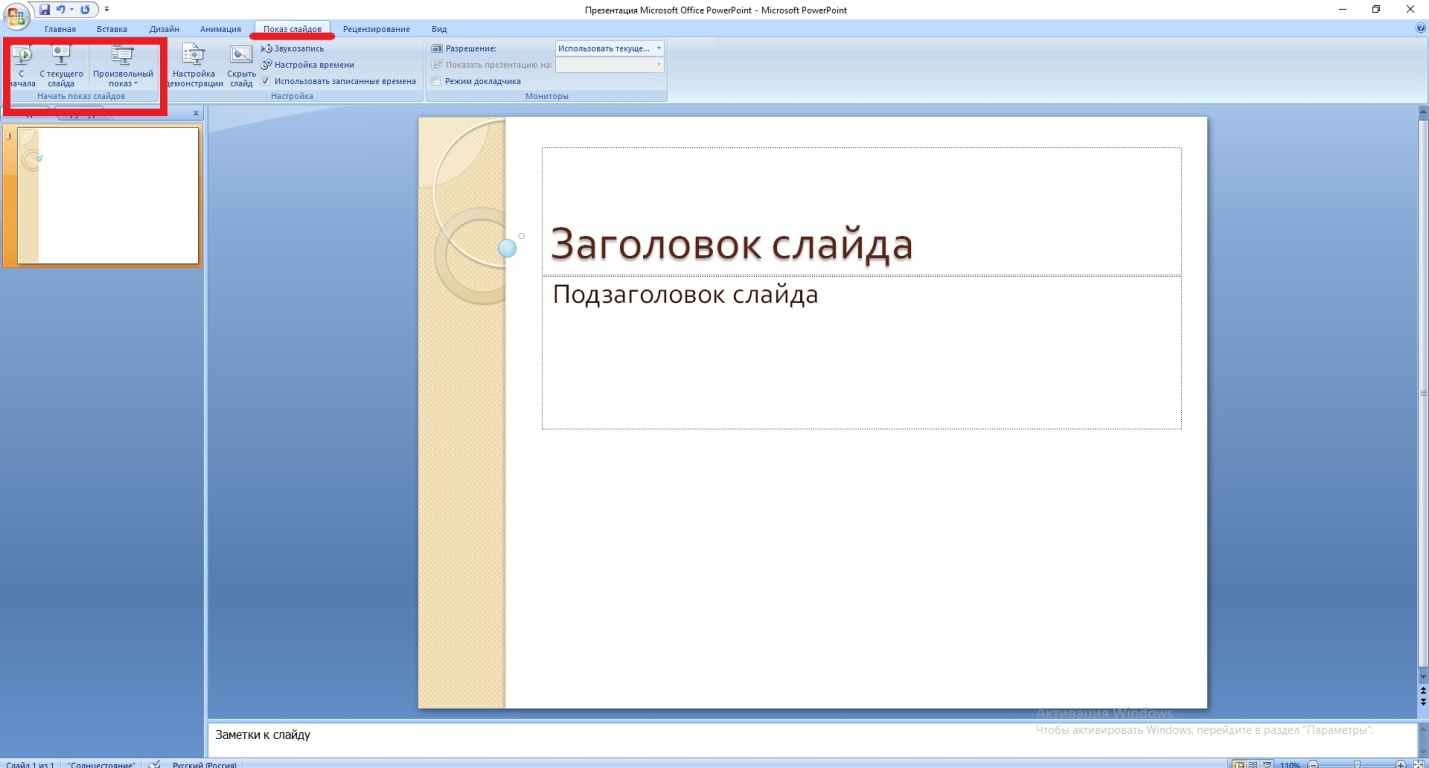
Task: Undo last action in Quick Access toolbar
Action: pyautogui.click(x=60, y=10)
